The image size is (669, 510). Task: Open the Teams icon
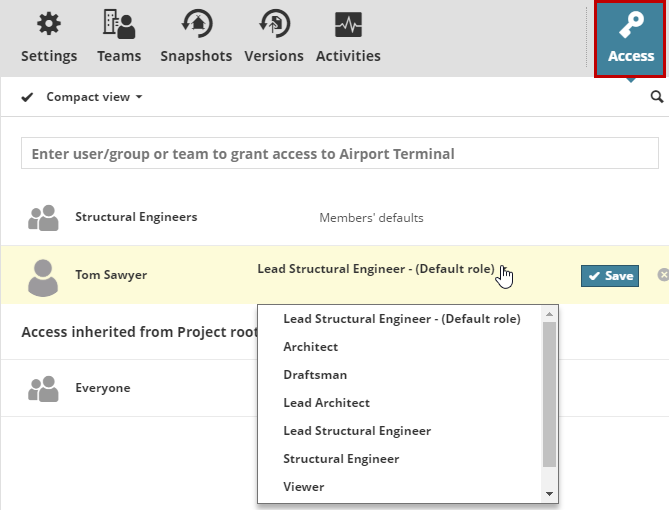[x=119, y=26]
